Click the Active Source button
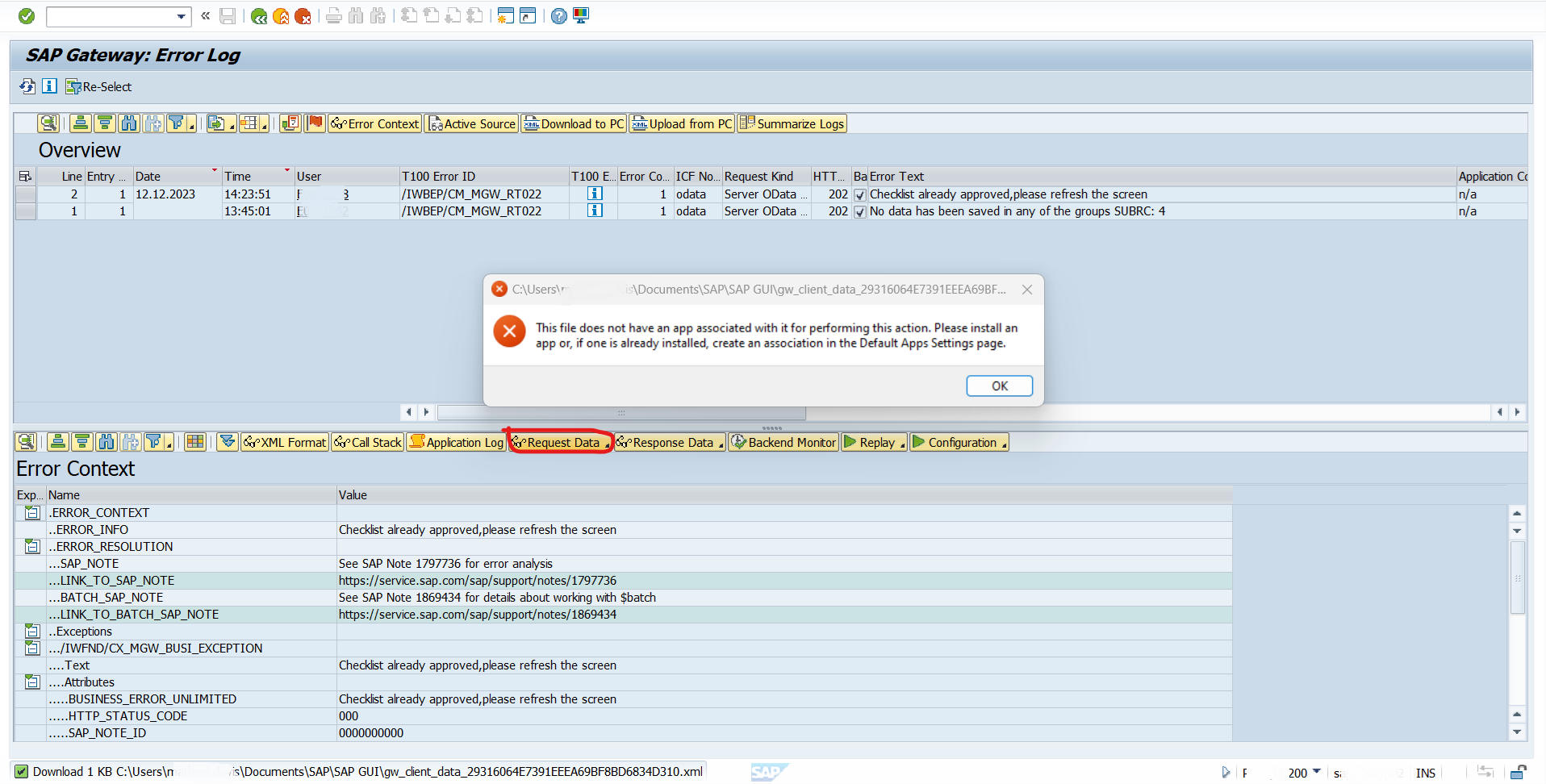The image size is (1546, 784). click(471, 123)
